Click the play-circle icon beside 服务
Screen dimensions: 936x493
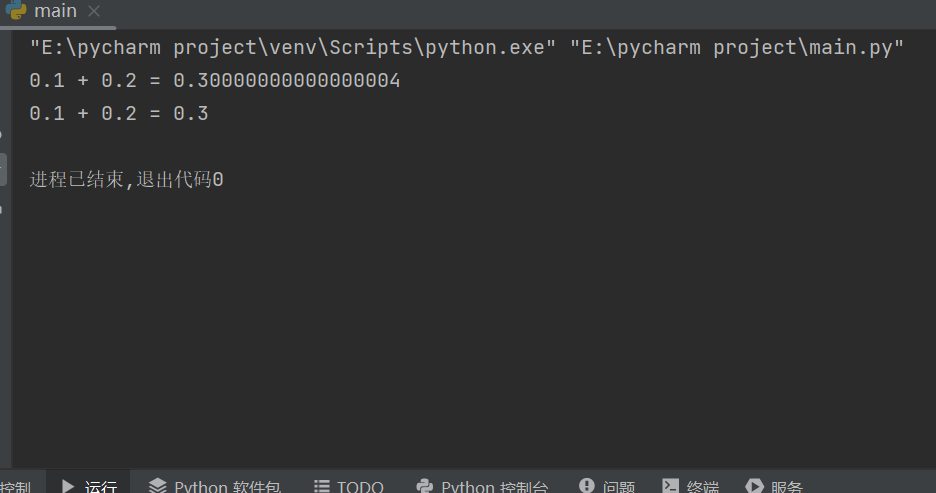755,487
